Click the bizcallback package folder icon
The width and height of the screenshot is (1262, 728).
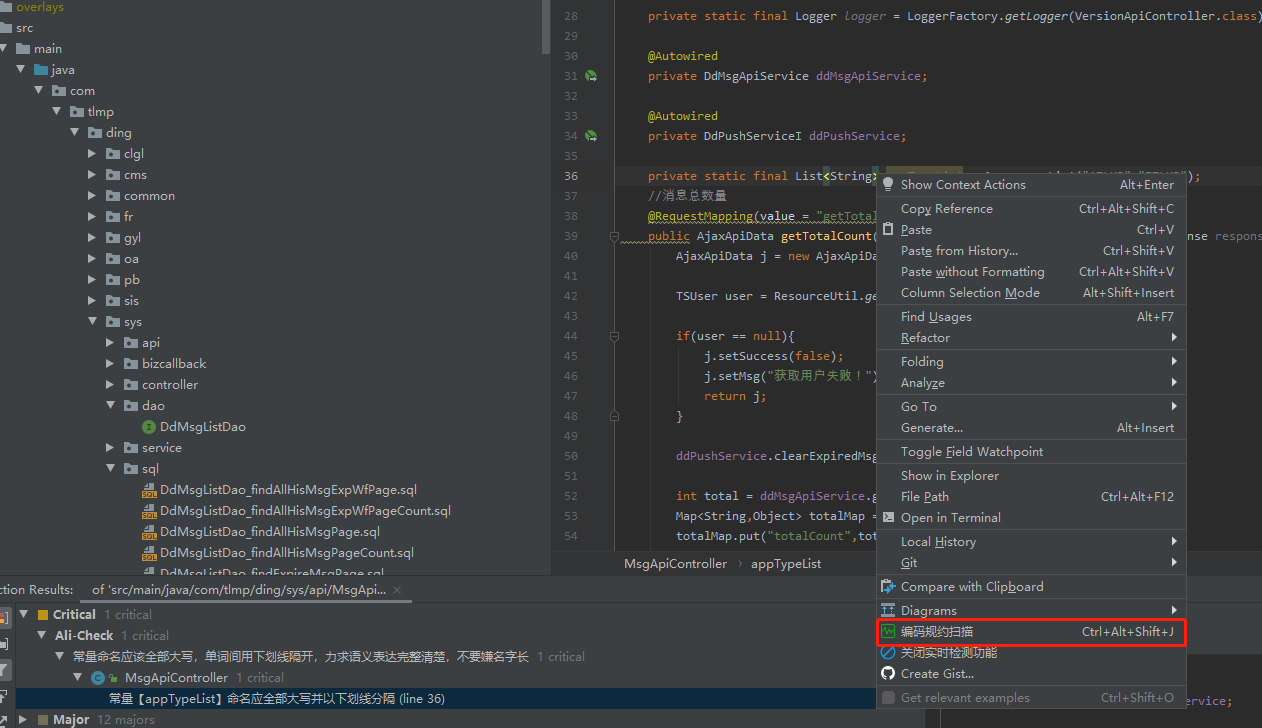coord(130,364)
